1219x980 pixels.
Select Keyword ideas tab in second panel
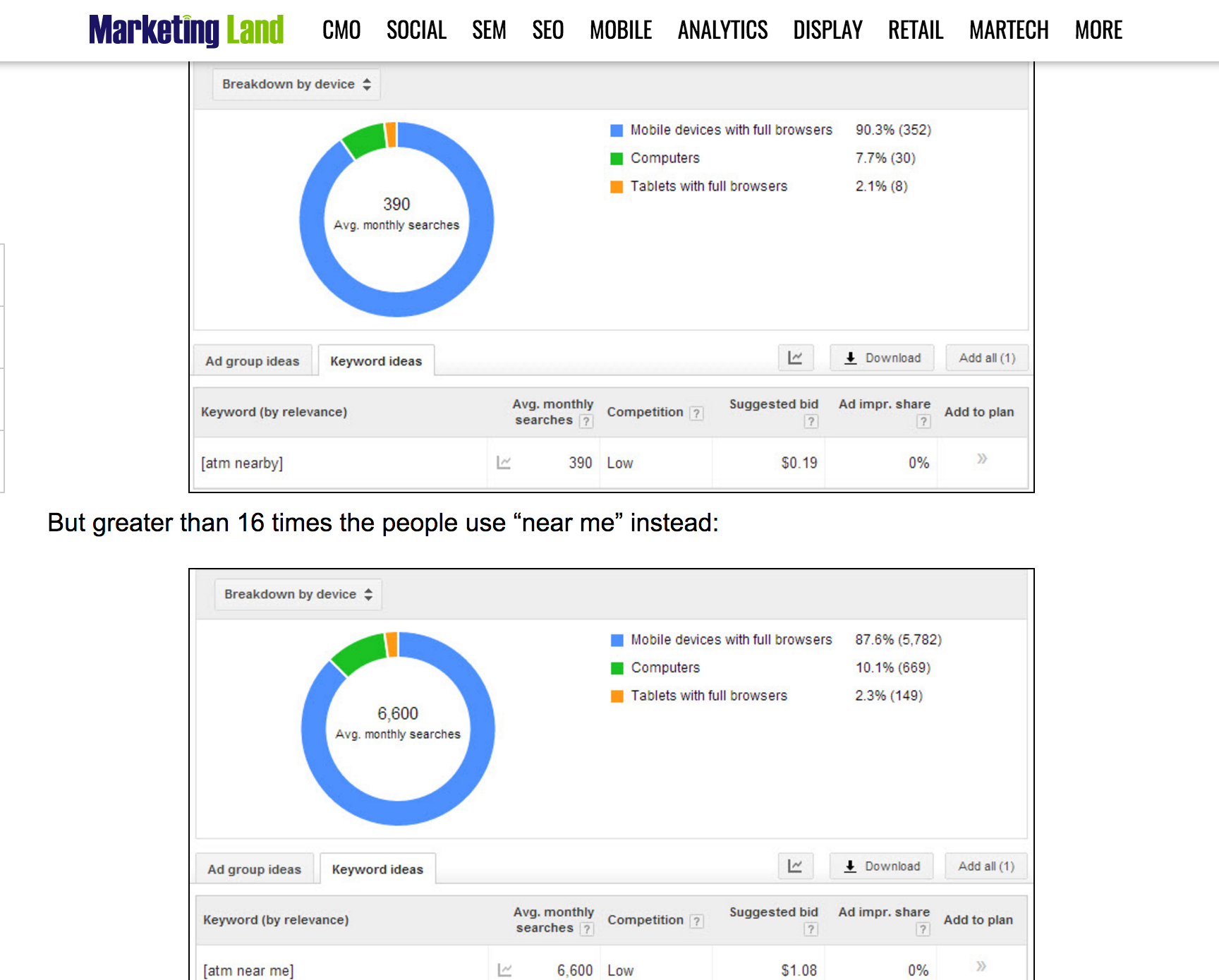click(x=377, y=869)
